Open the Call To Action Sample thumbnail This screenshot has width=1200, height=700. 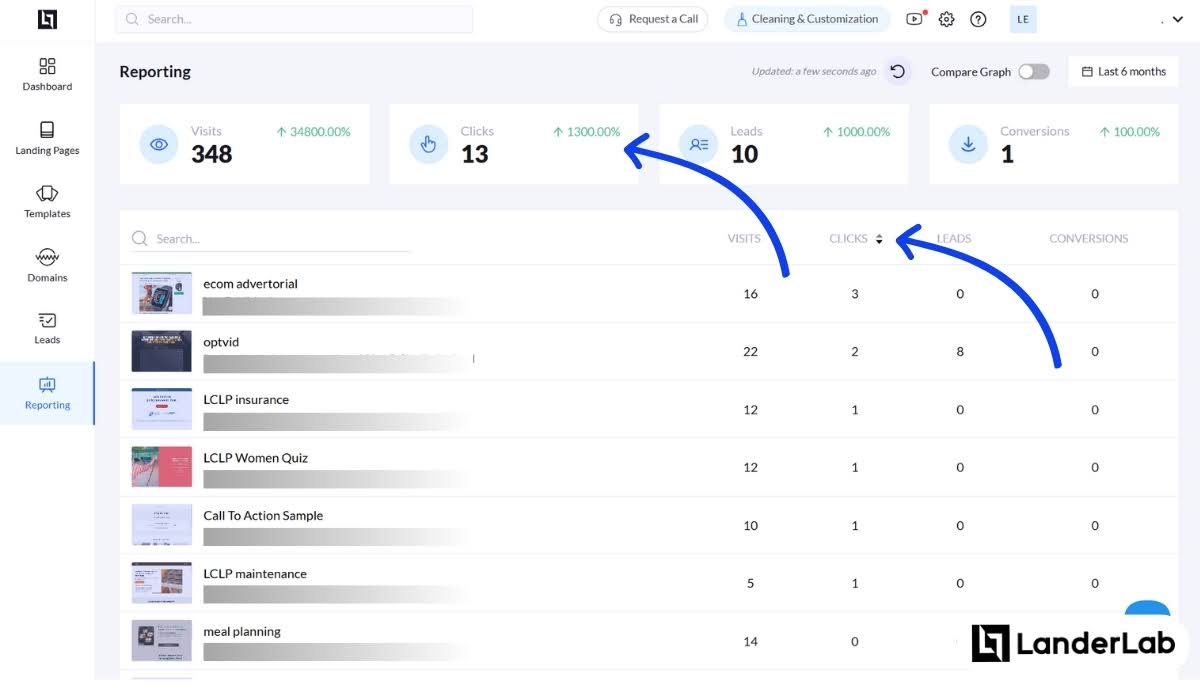point(162,525)
